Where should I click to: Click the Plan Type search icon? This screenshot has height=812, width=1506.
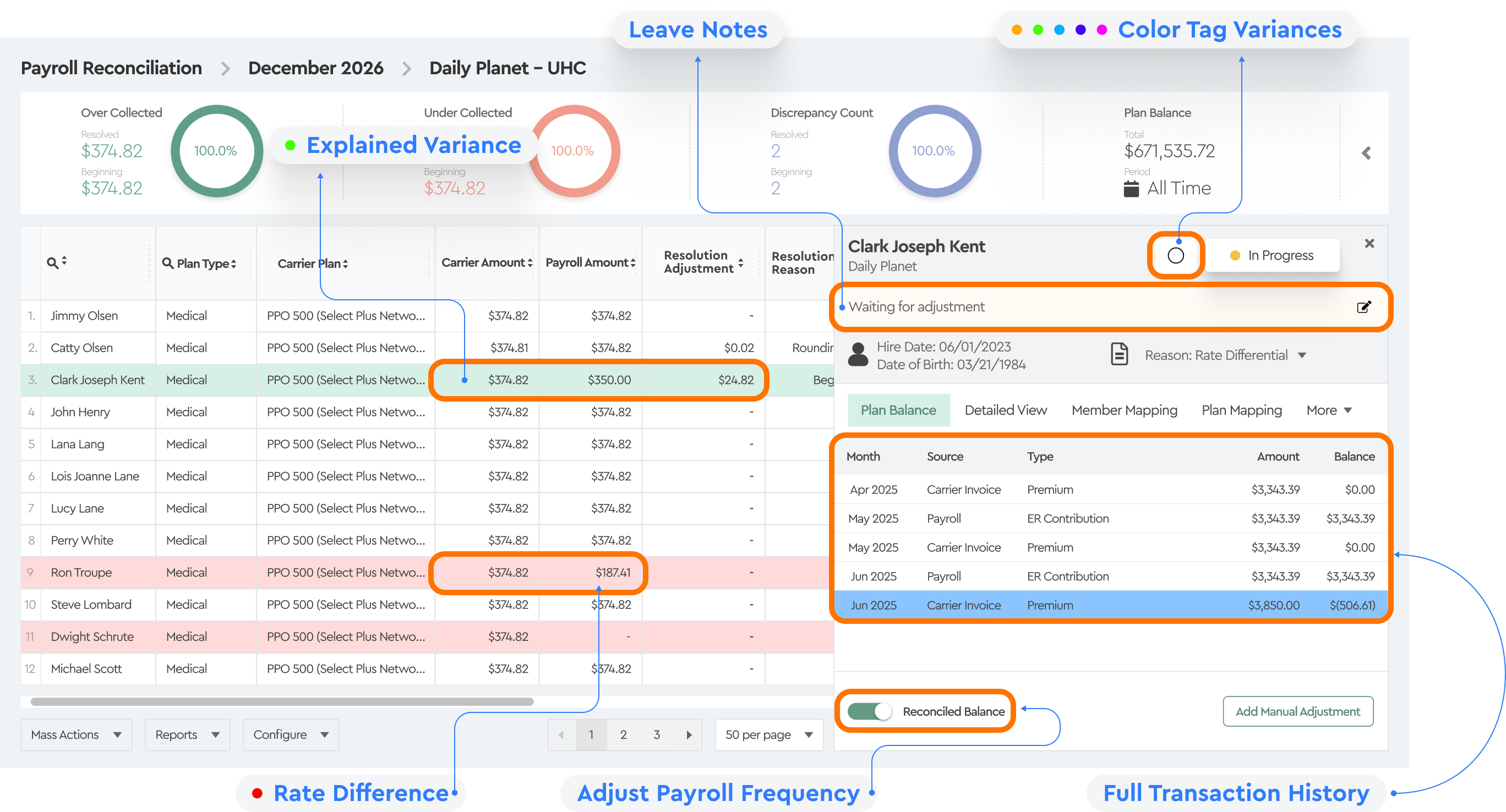pos(168,263)
